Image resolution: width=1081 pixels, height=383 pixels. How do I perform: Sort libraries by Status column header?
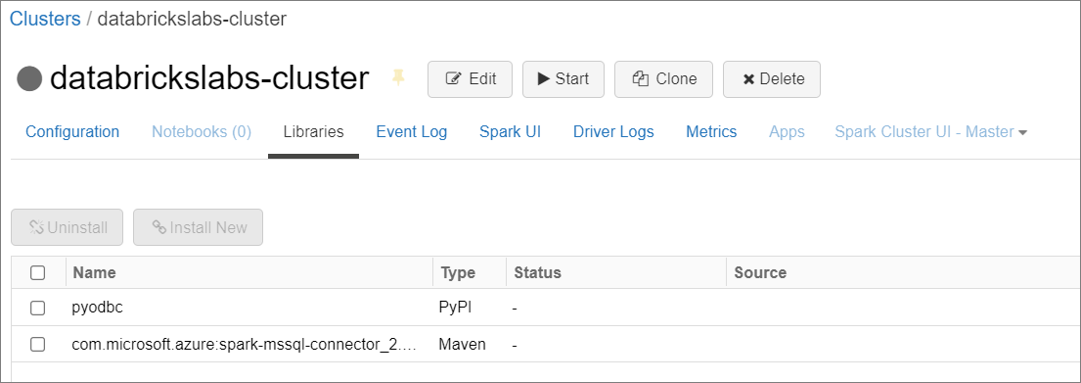point(538,273)
